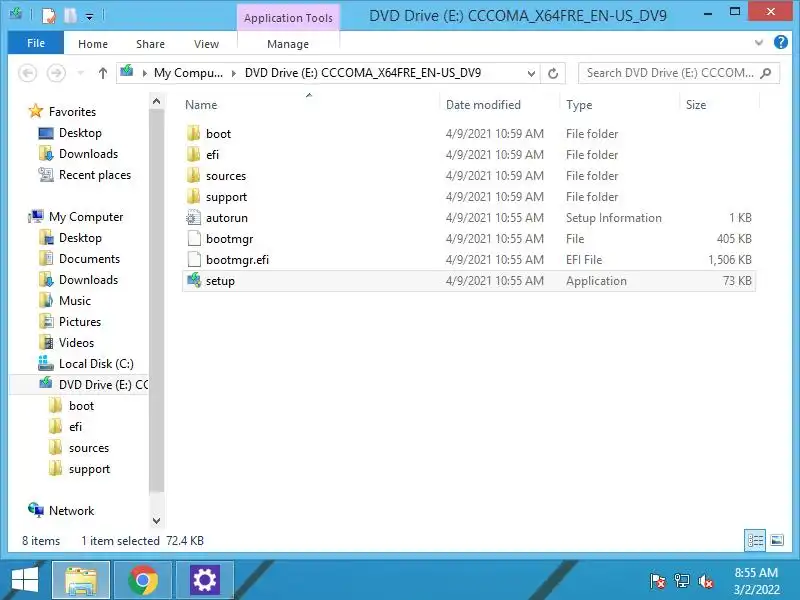This screenshot has width=800, height=600.
Task: Click the Forward navigation arrow
Action: 56,73
